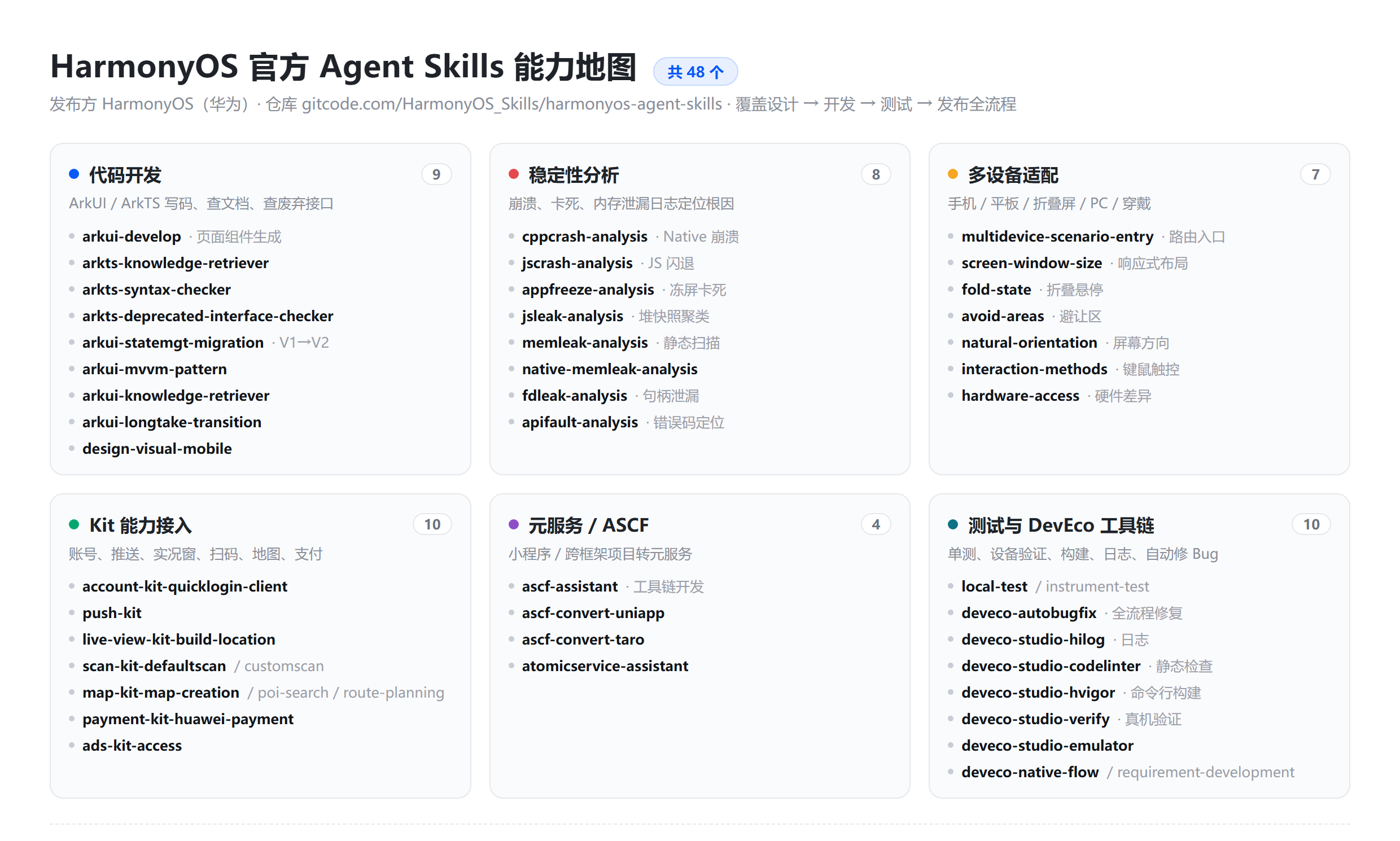Select interaction-methods entry
The height and width of the screenshot is (841, 1400).
1034,370
